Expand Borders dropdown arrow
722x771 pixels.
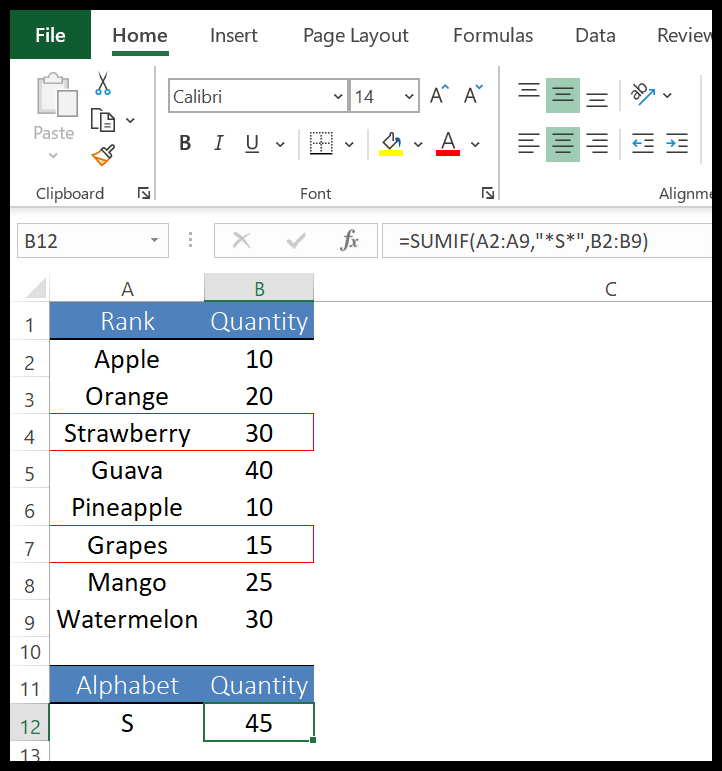[349, 144]
